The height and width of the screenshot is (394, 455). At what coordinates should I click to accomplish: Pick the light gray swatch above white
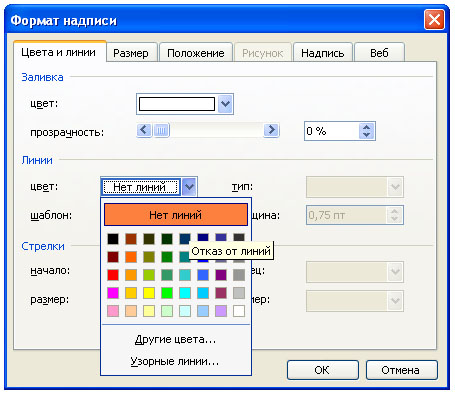[239, 293]
